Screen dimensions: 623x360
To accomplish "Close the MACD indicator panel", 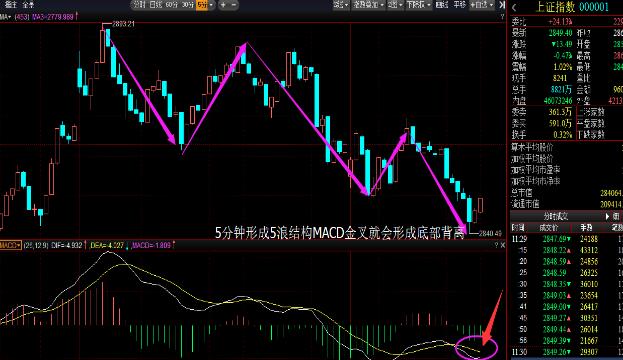I will tap(503, 245).
